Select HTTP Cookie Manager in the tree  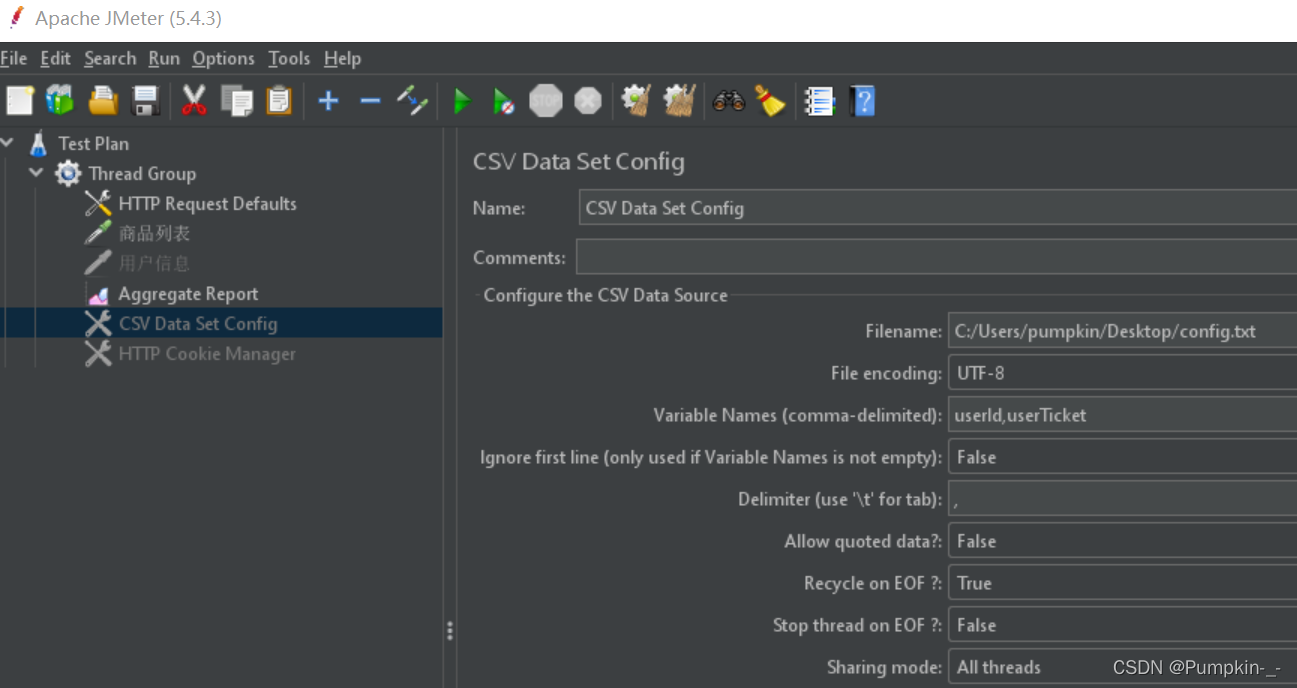[x=207, y=353]
